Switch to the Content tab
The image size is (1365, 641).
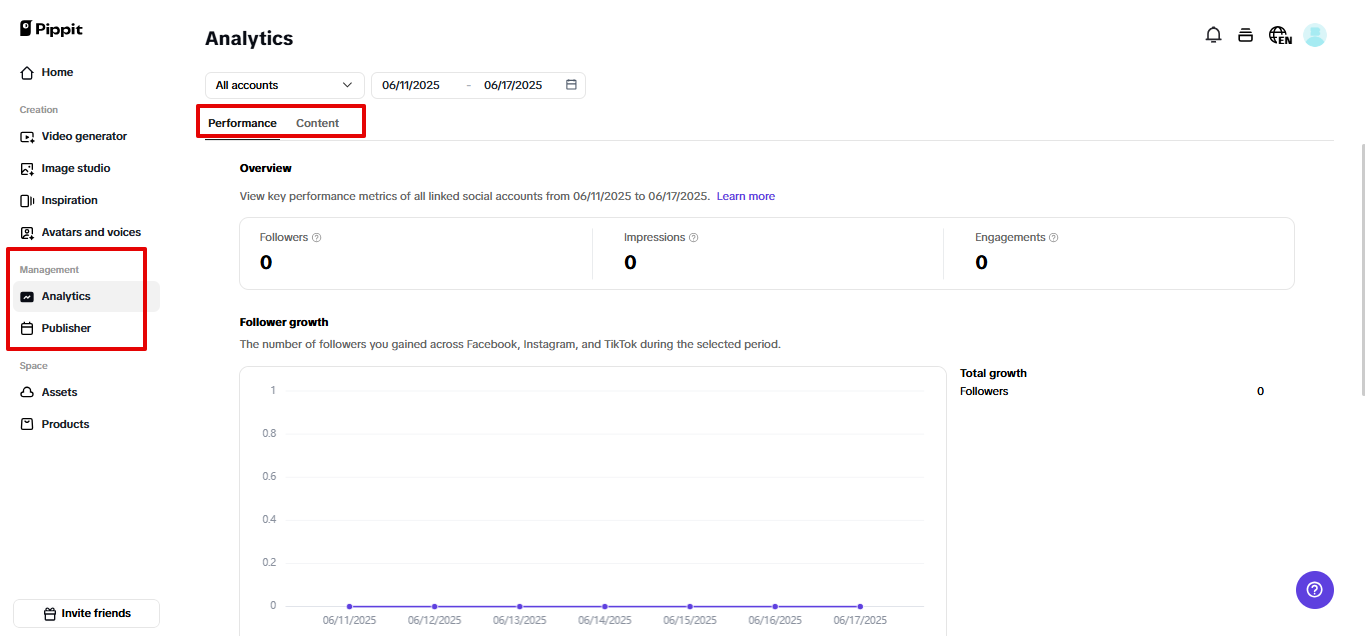pos(317,122)
